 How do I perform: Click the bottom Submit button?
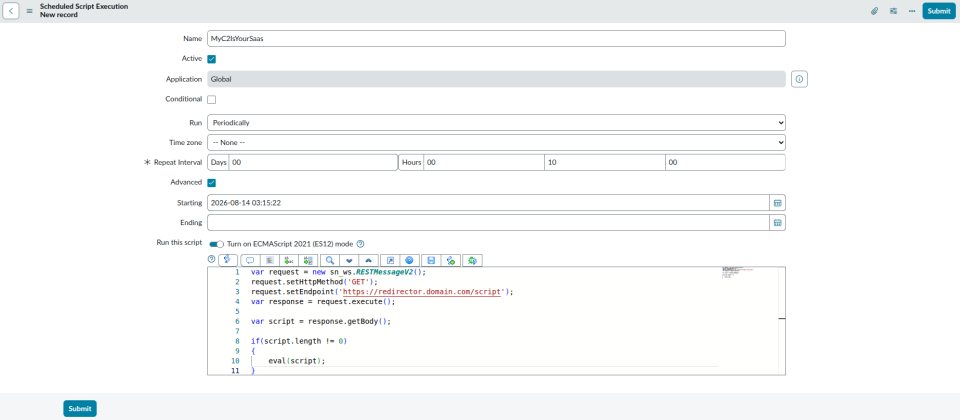[80, 408]
